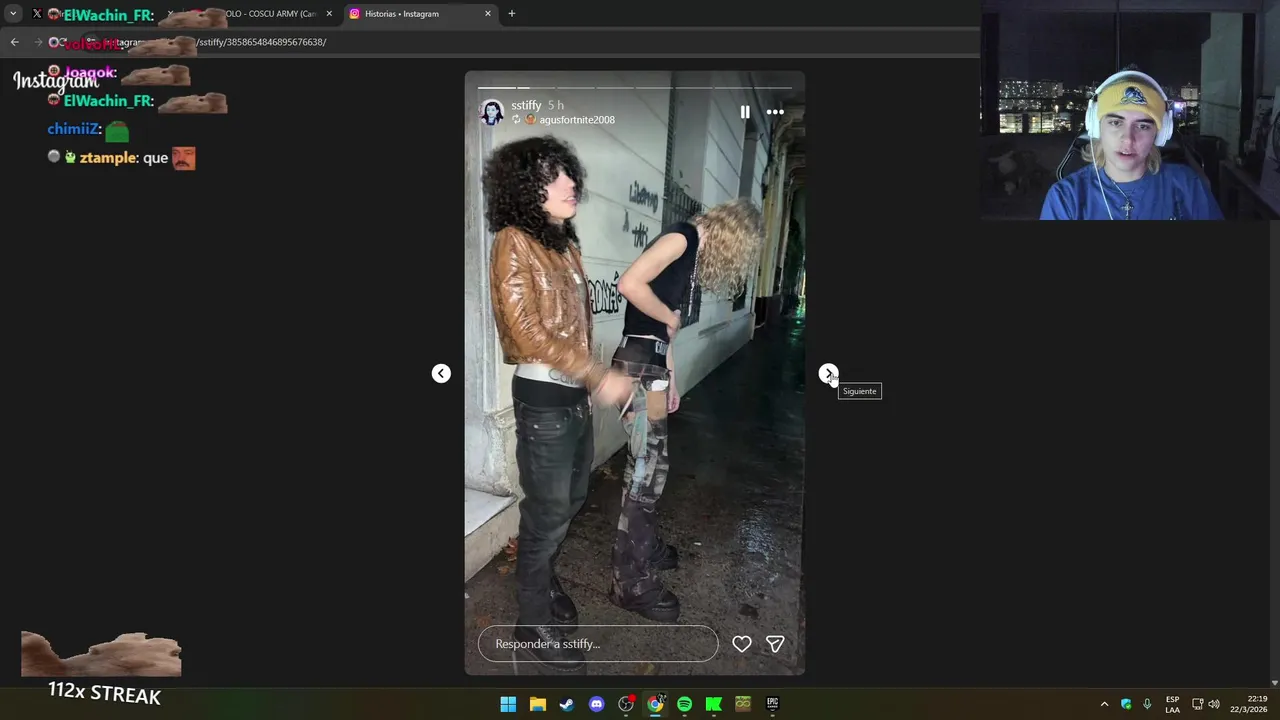Image resolution: width=1280 pixels, height=720 pixels.
Task: Open the Windows Start menu
Action: coord(508,704)
